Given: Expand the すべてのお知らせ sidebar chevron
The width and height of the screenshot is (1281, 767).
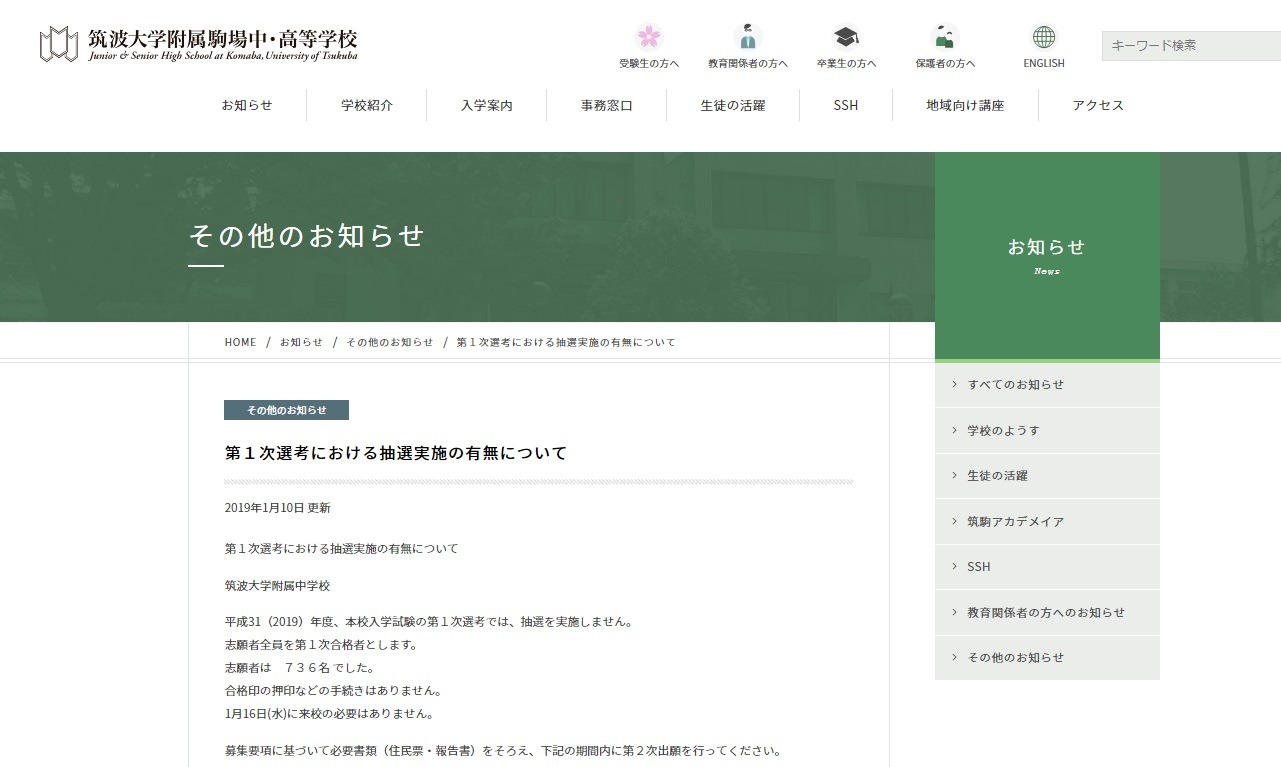Looking at the screenshot, I should coord(953,384).
